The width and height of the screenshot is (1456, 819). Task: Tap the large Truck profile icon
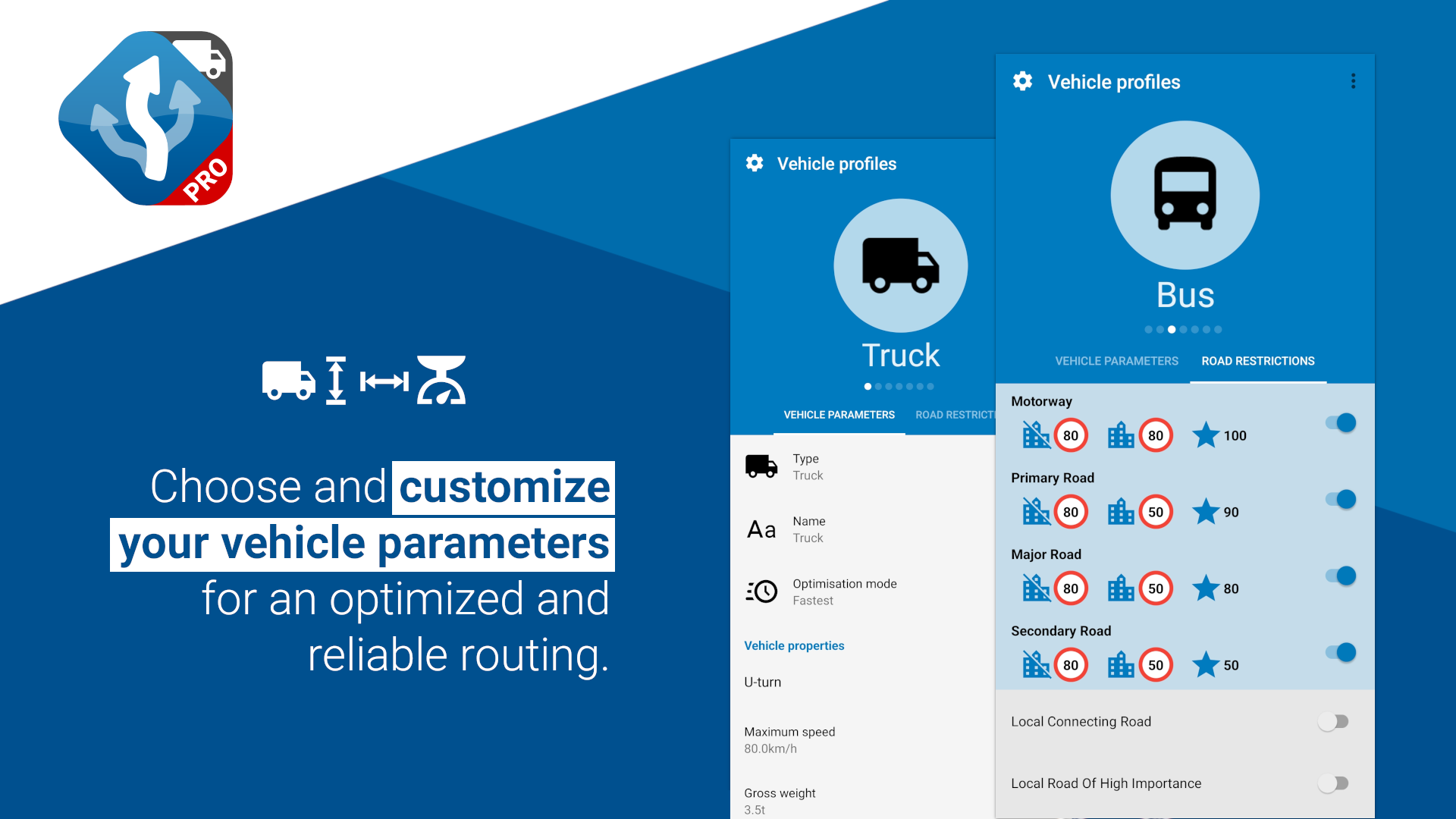(x=900, y=265)
